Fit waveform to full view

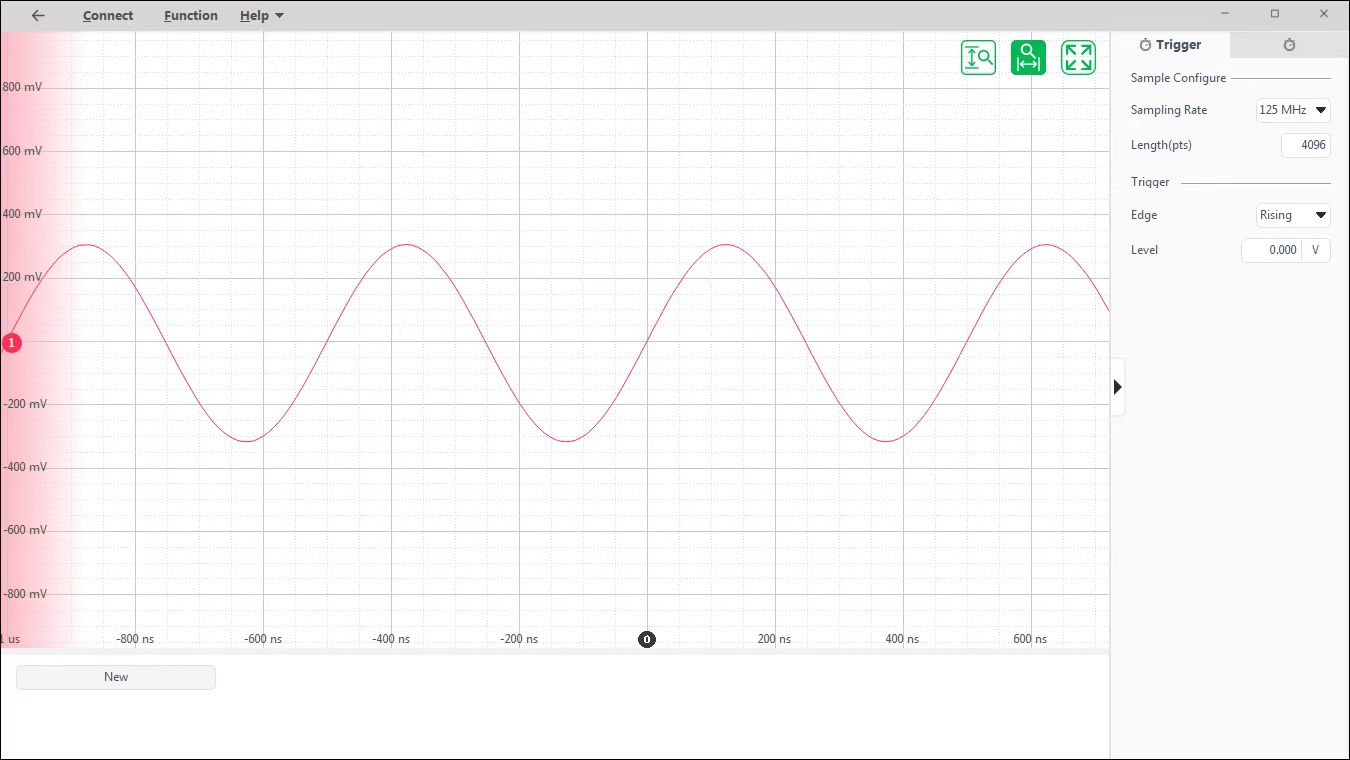pyautogui.click(x=1078, y=58)
